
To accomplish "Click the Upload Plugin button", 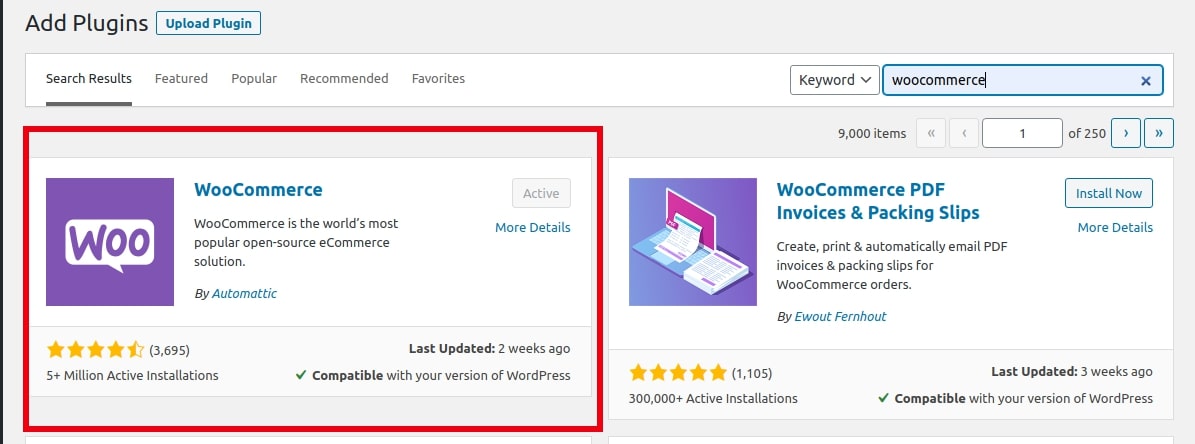I will [208, 23].
